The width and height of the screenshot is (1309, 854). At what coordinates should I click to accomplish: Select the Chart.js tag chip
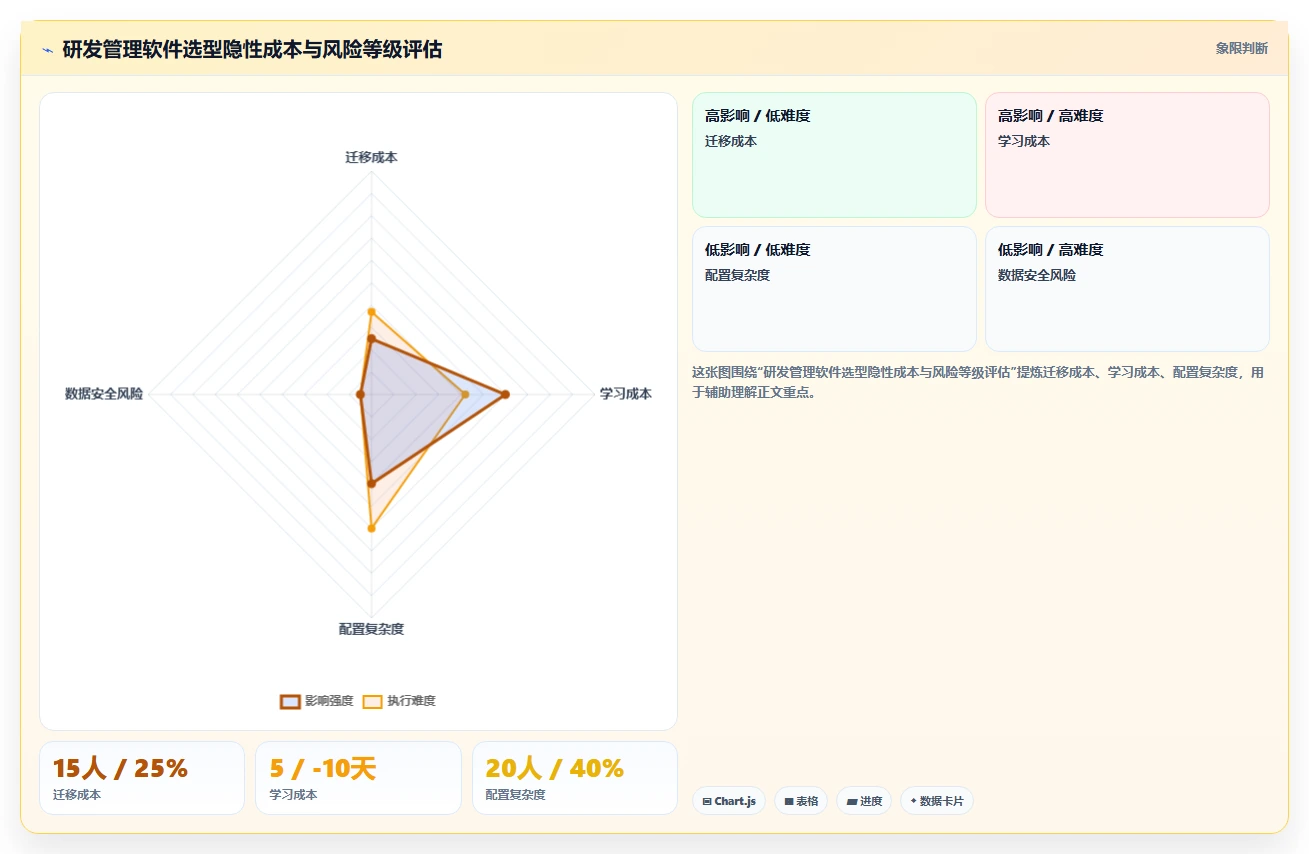tap(729, 801)
